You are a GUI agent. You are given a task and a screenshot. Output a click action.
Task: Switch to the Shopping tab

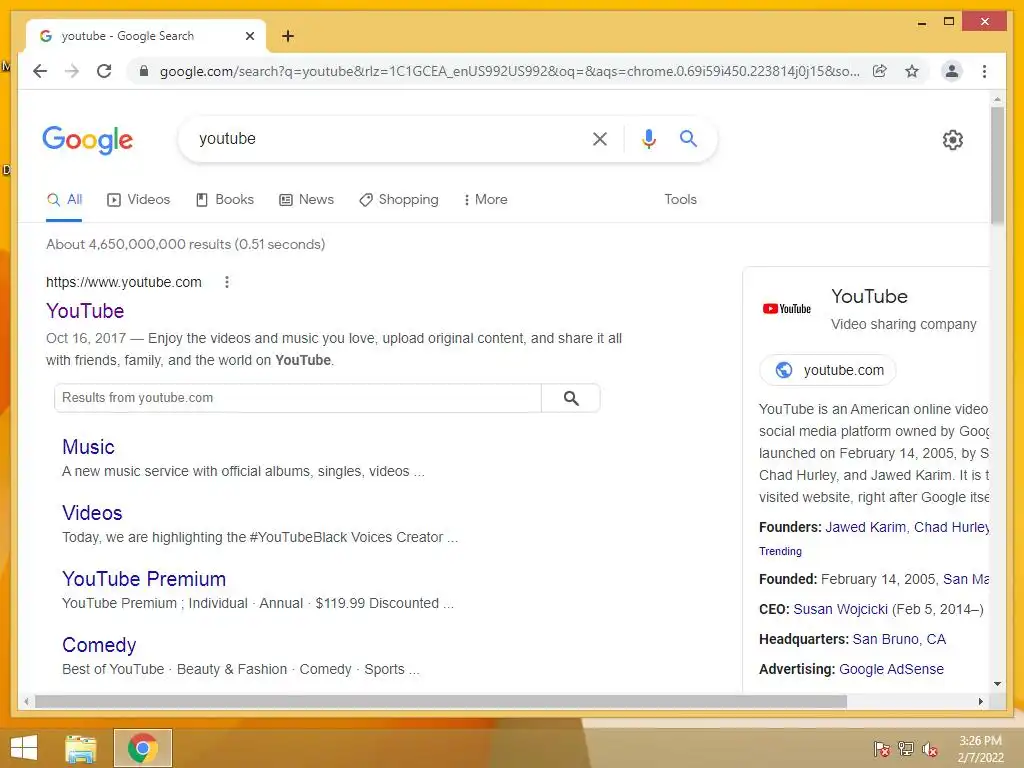tap(399, 200)
